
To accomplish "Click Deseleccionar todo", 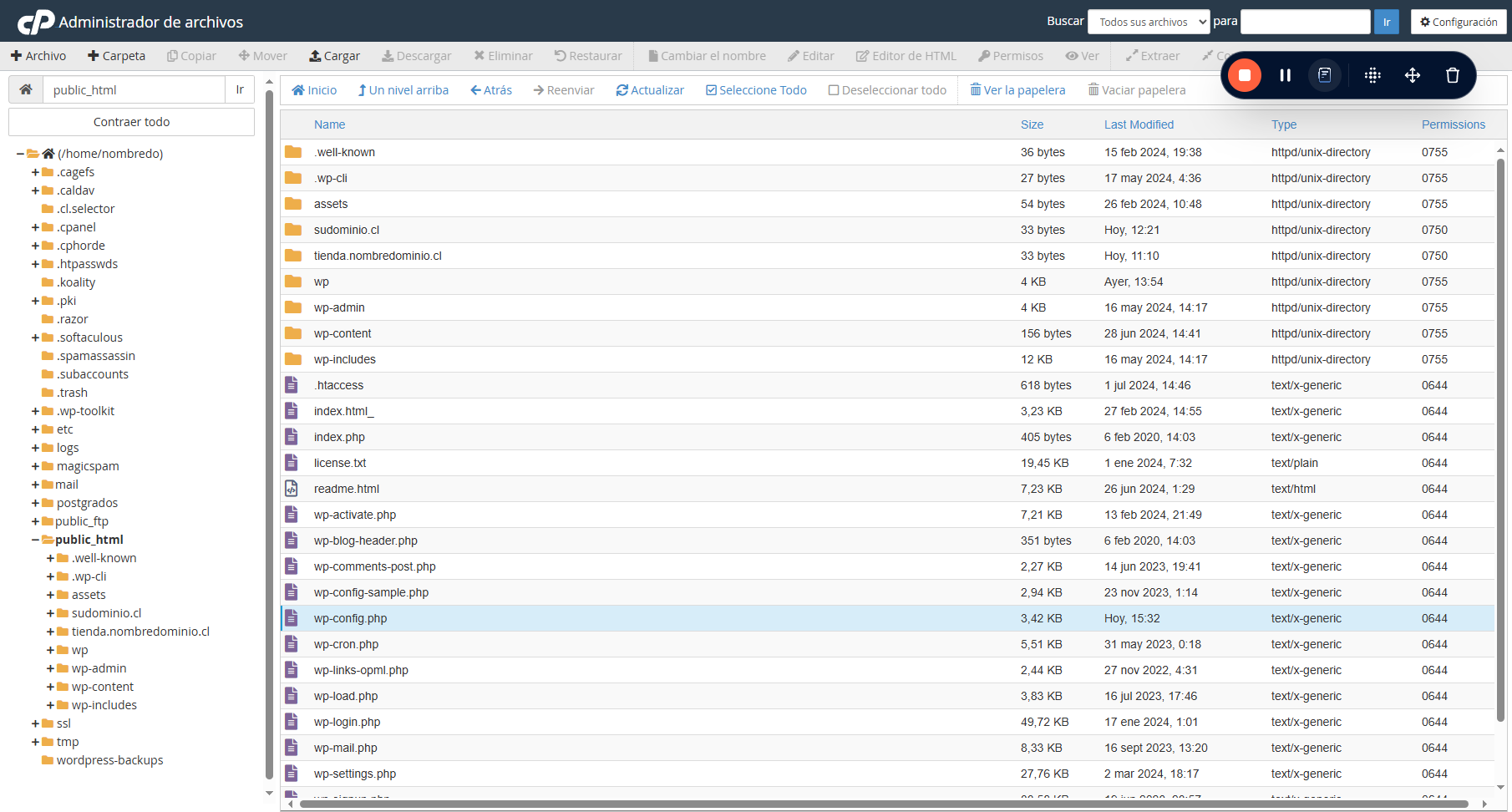I will pos(887,90).
